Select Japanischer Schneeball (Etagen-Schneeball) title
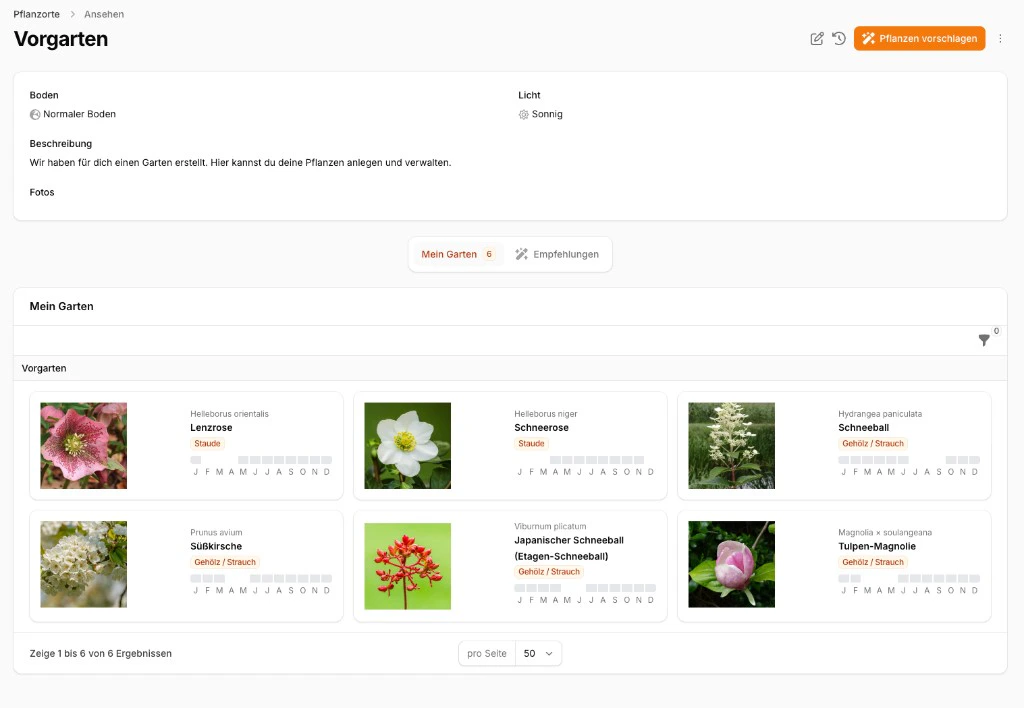 (x=569, y=549)
